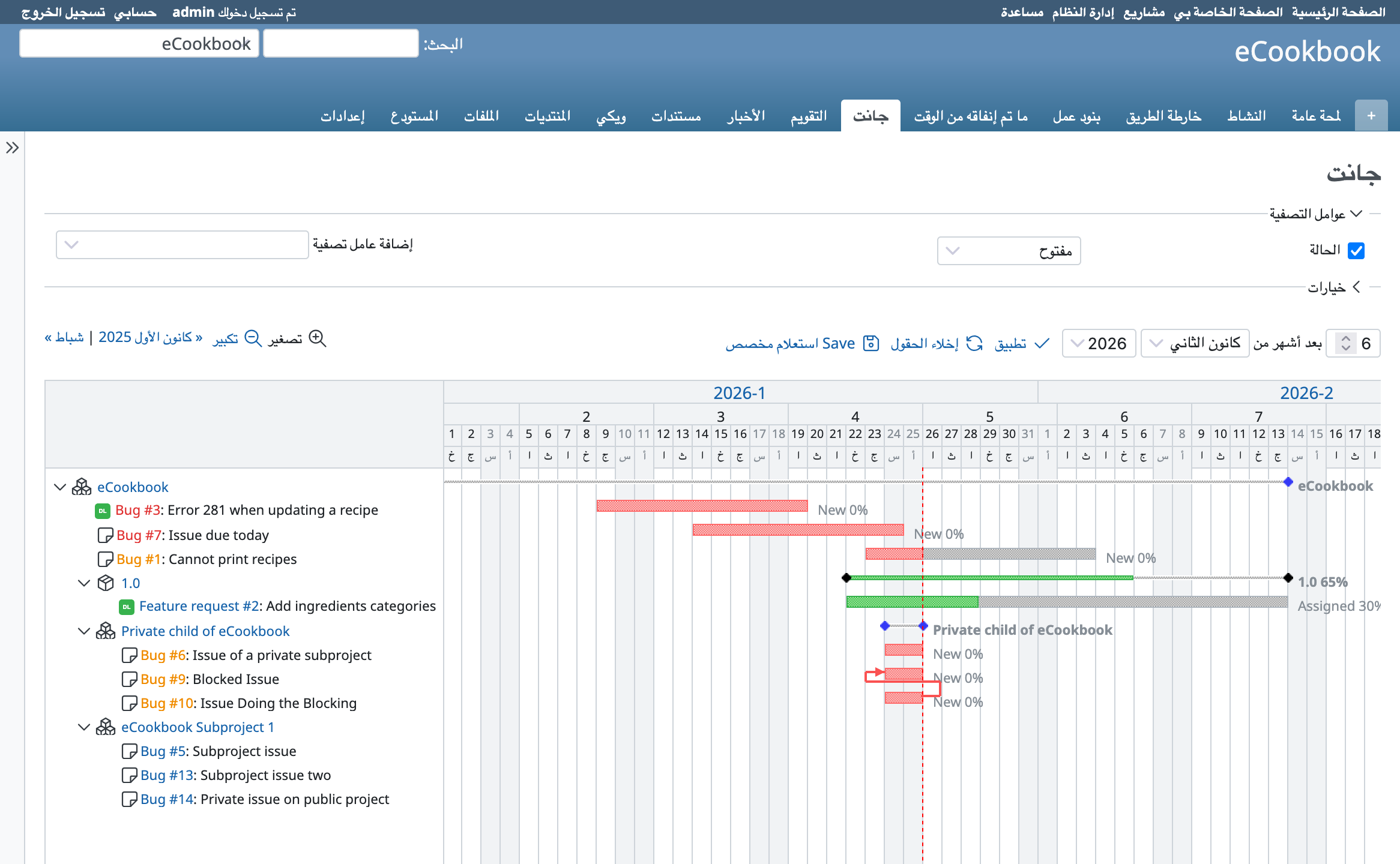Image resolution: width=1400 pixels, height=864 pixels.
Task: Click the version 1.0 package icon
Action: (106, 583)
